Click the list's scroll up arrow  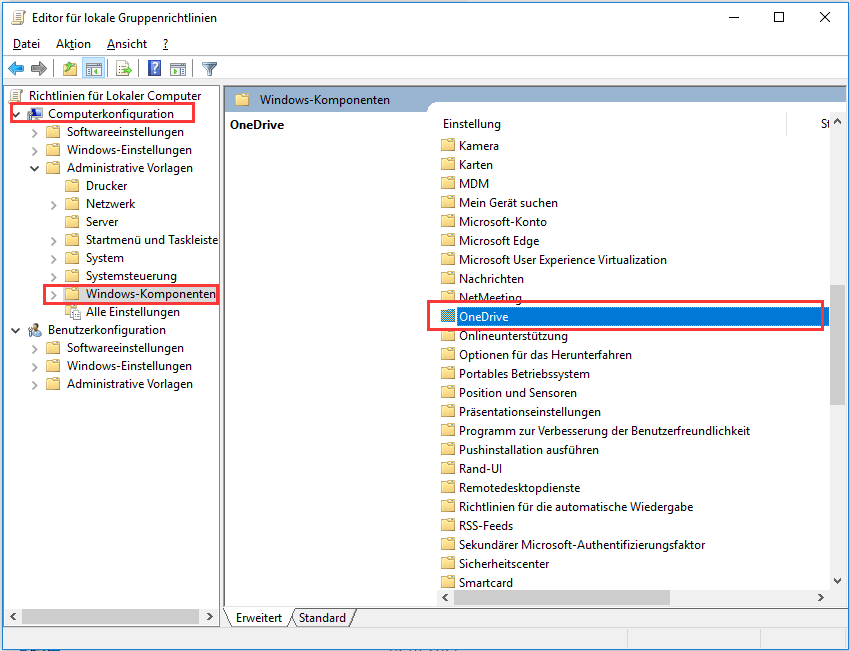[x=837, y=121]
